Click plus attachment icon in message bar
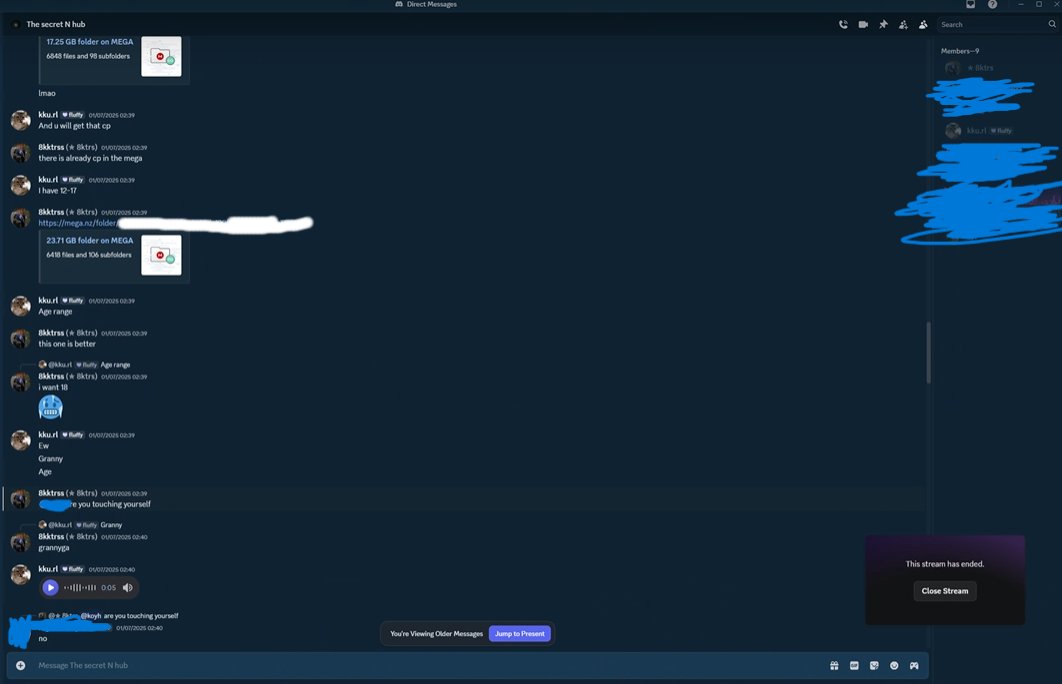 pos(21,666)
